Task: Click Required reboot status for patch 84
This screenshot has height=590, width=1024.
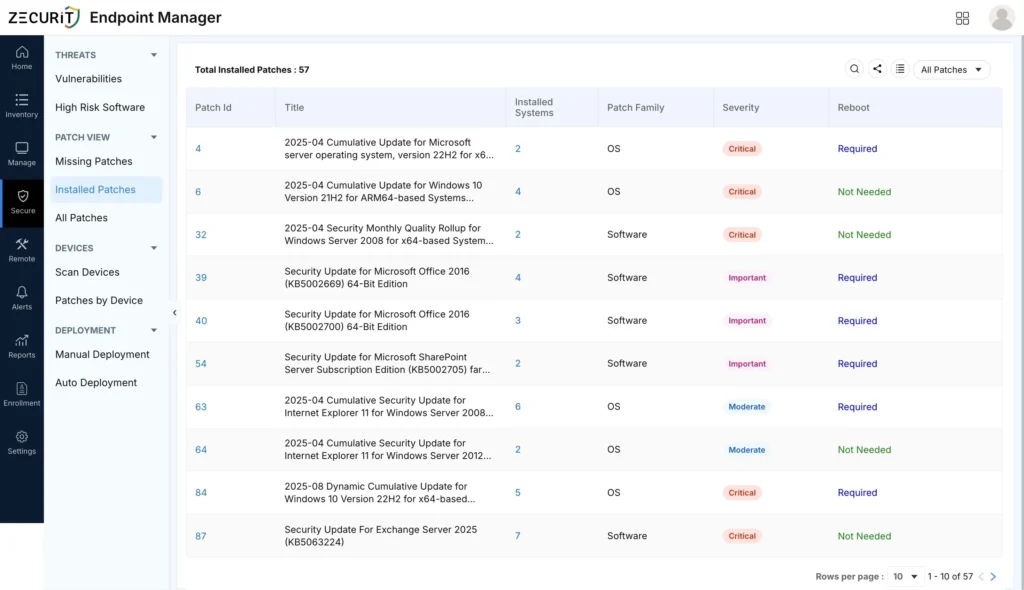Action: pos(857,493)
